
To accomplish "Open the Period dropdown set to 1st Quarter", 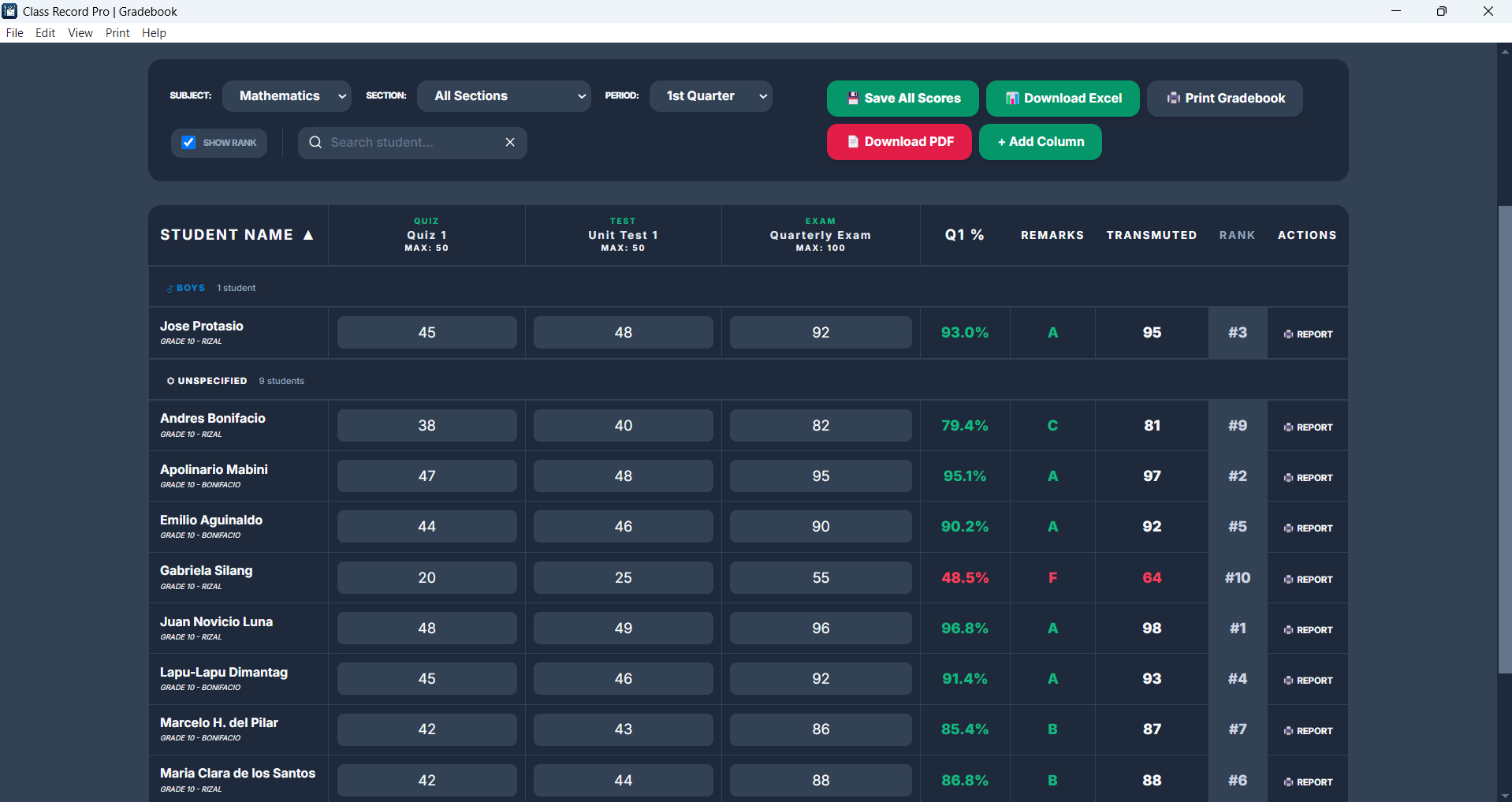I will [710, 96].
